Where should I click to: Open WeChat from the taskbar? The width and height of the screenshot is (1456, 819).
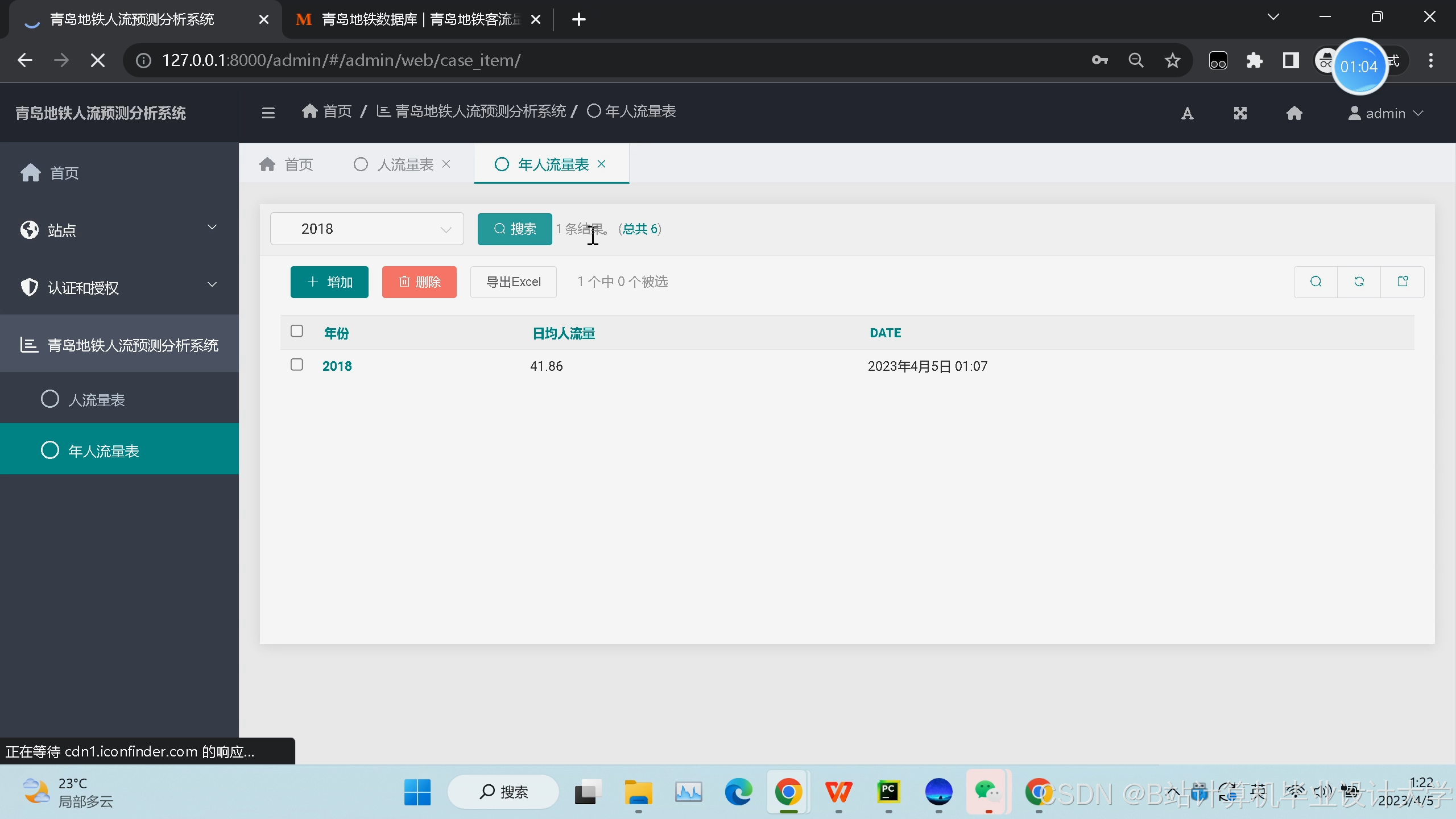[988, 792]
